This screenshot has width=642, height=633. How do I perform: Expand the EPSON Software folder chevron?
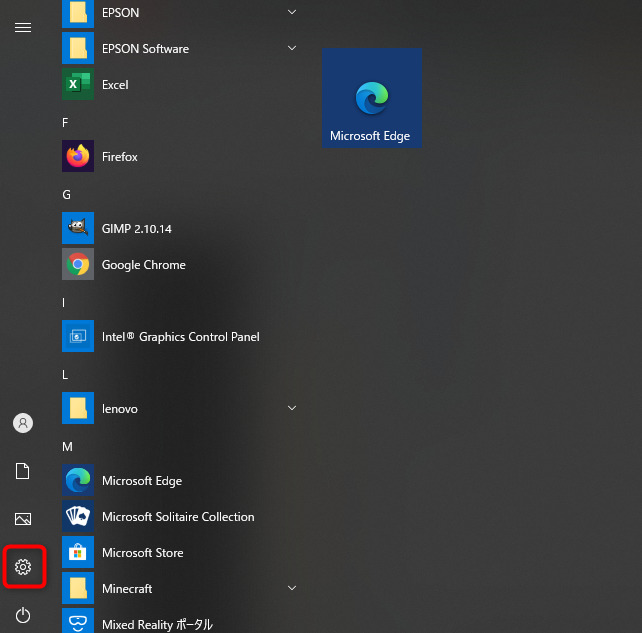292,48
